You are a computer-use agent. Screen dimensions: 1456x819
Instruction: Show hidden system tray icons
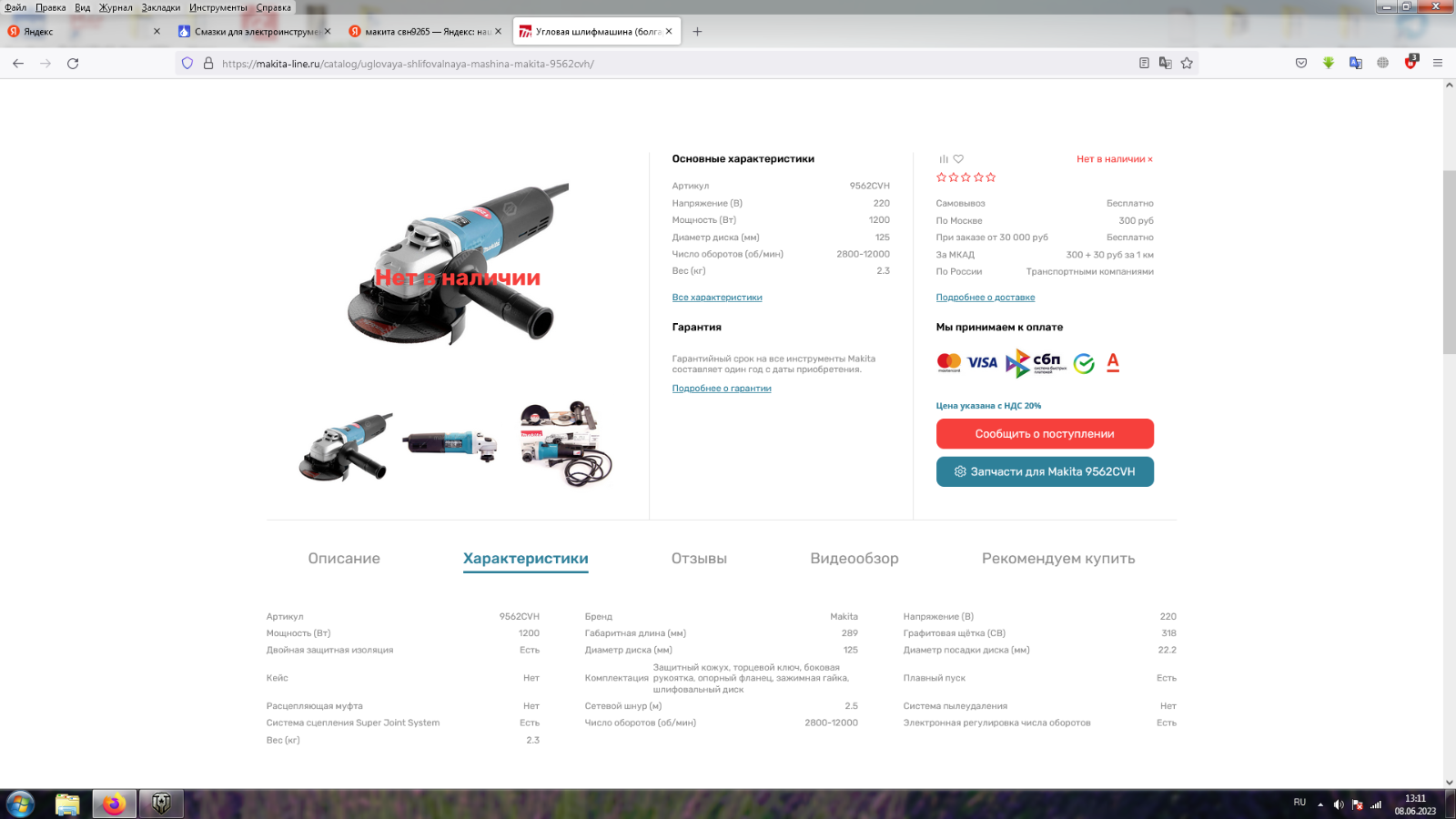[1320, 804]
